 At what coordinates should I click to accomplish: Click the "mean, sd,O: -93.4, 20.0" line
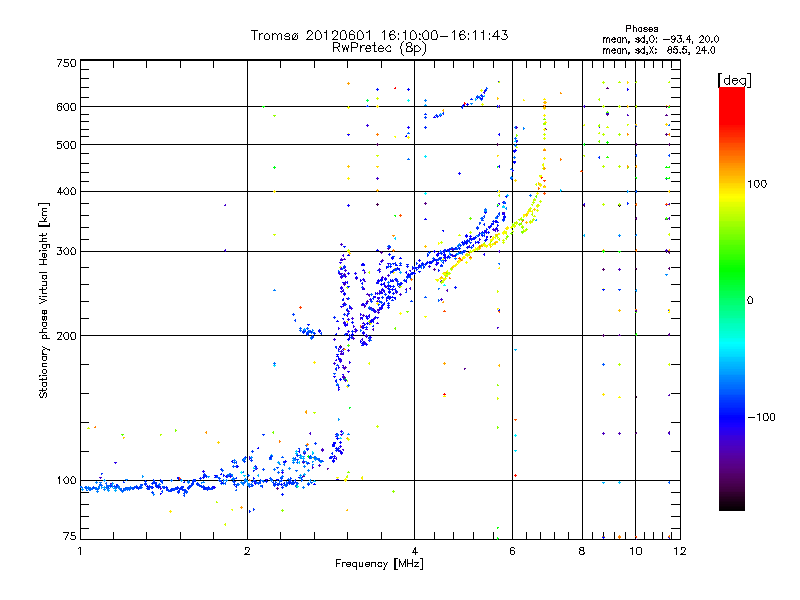point(660,39)
